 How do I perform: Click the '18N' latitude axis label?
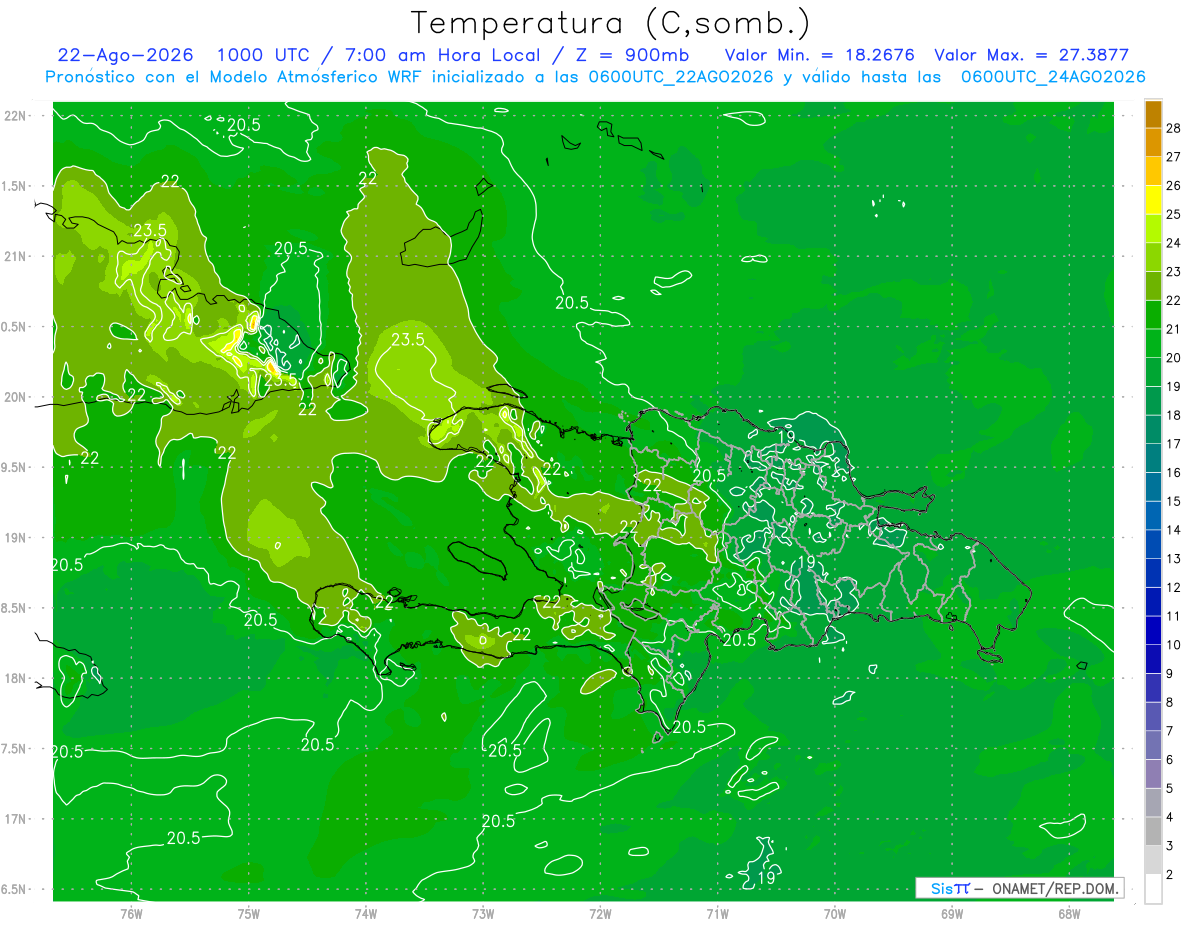click(x=17, y=678)
